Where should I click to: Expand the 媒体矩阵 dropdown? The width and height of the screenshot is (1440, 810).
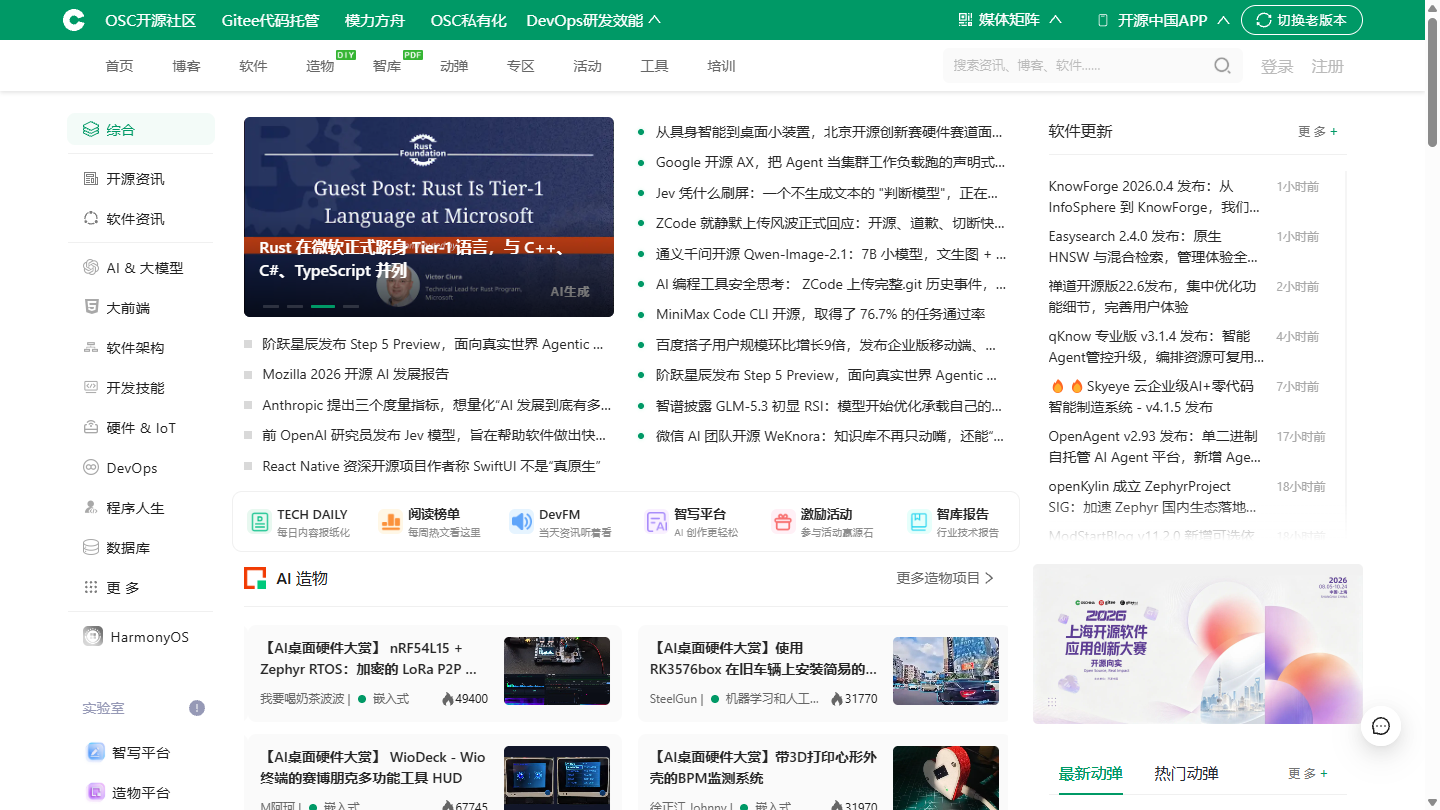(x=1010, y=20)
